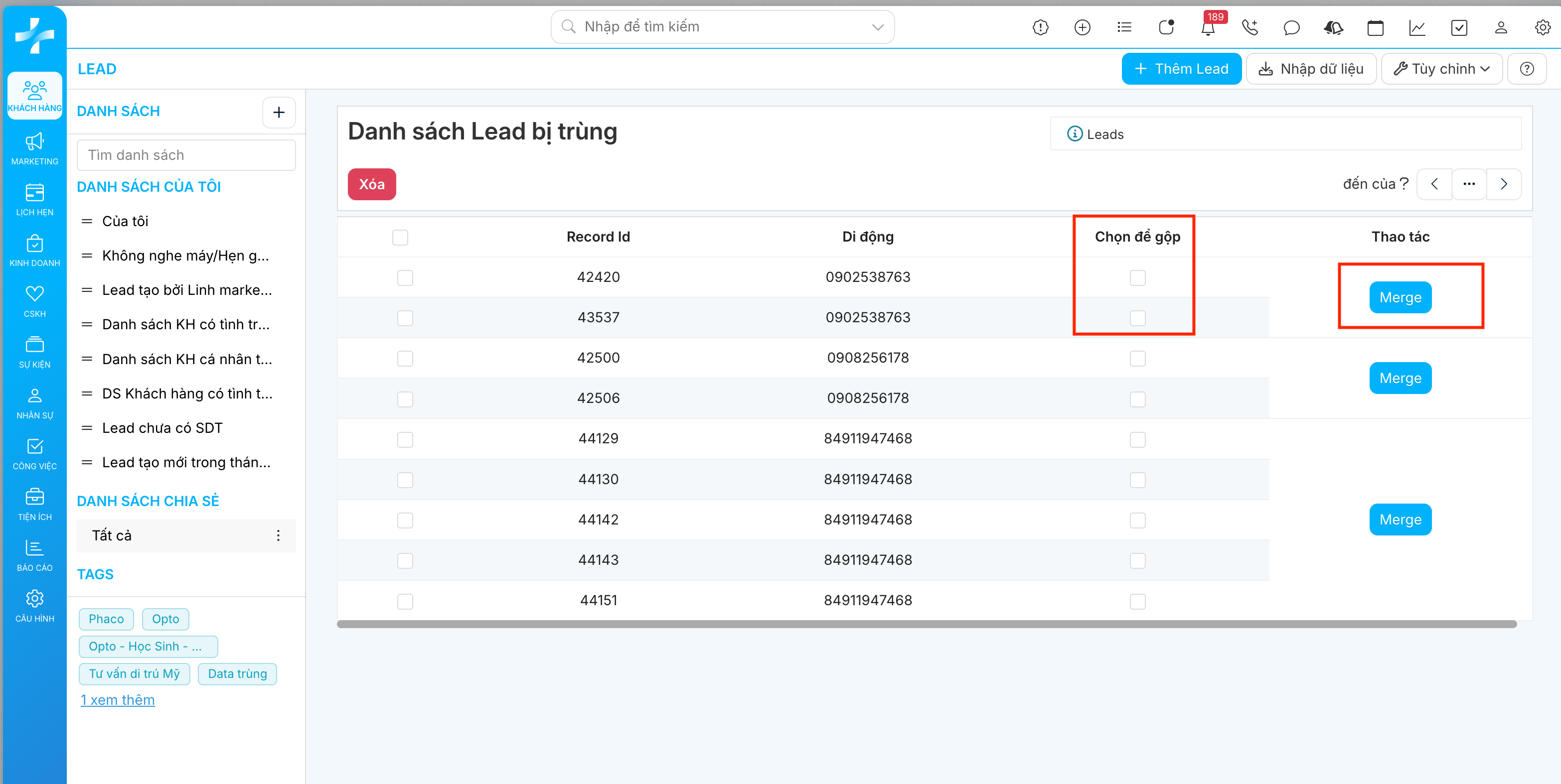Open the notifications bell icon
The width and height of the screenshot is (1561, 784).
pos(1208,28)
